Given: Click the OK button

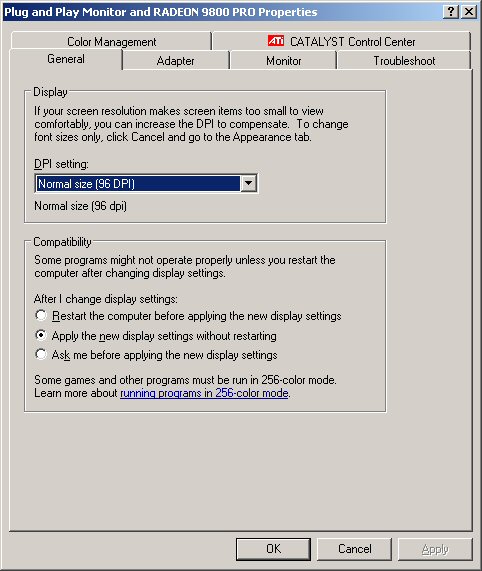Looking at the screenshot, I should coord(273,549).
